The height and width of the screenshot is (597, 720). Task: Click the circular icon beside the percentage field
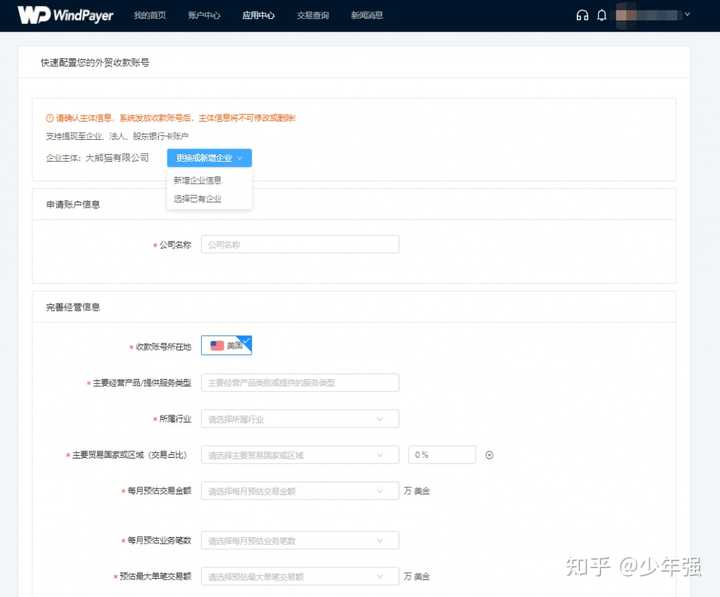point(489,455)
